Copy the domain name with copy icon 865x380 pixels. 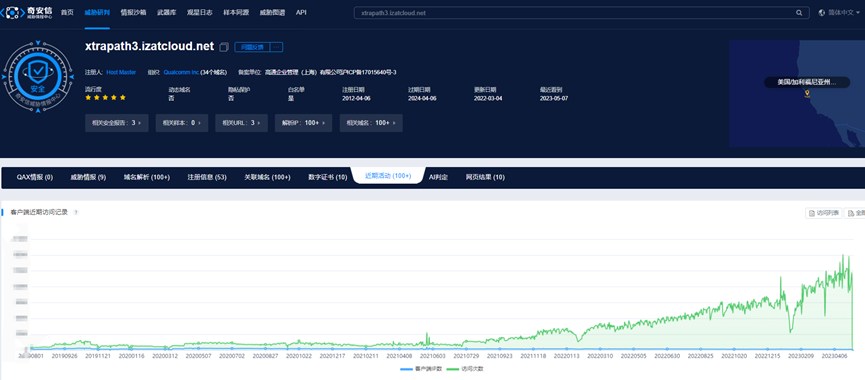223,47
